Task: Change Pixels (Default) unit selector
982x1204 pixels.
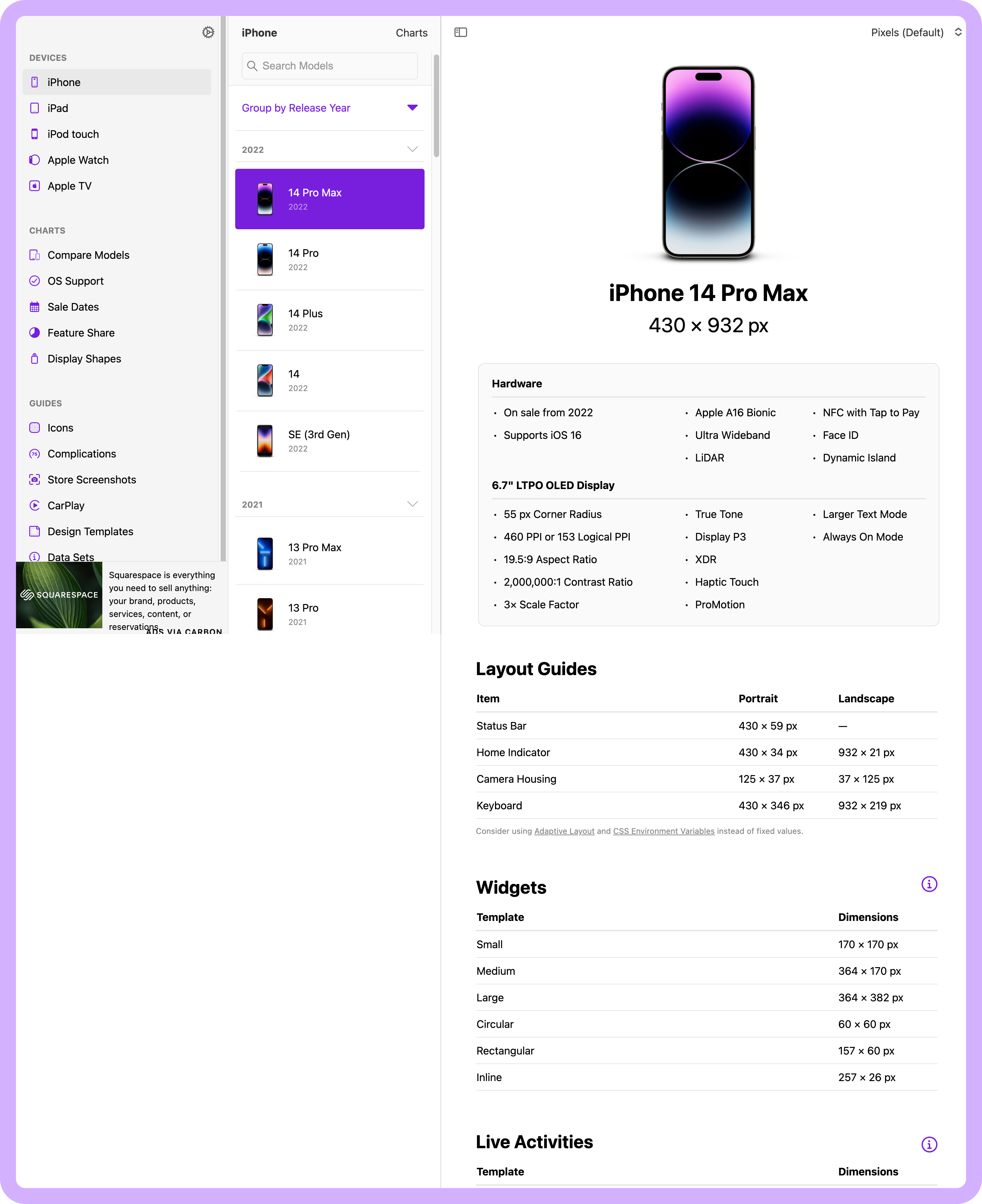Action: [x=916, y=32]
